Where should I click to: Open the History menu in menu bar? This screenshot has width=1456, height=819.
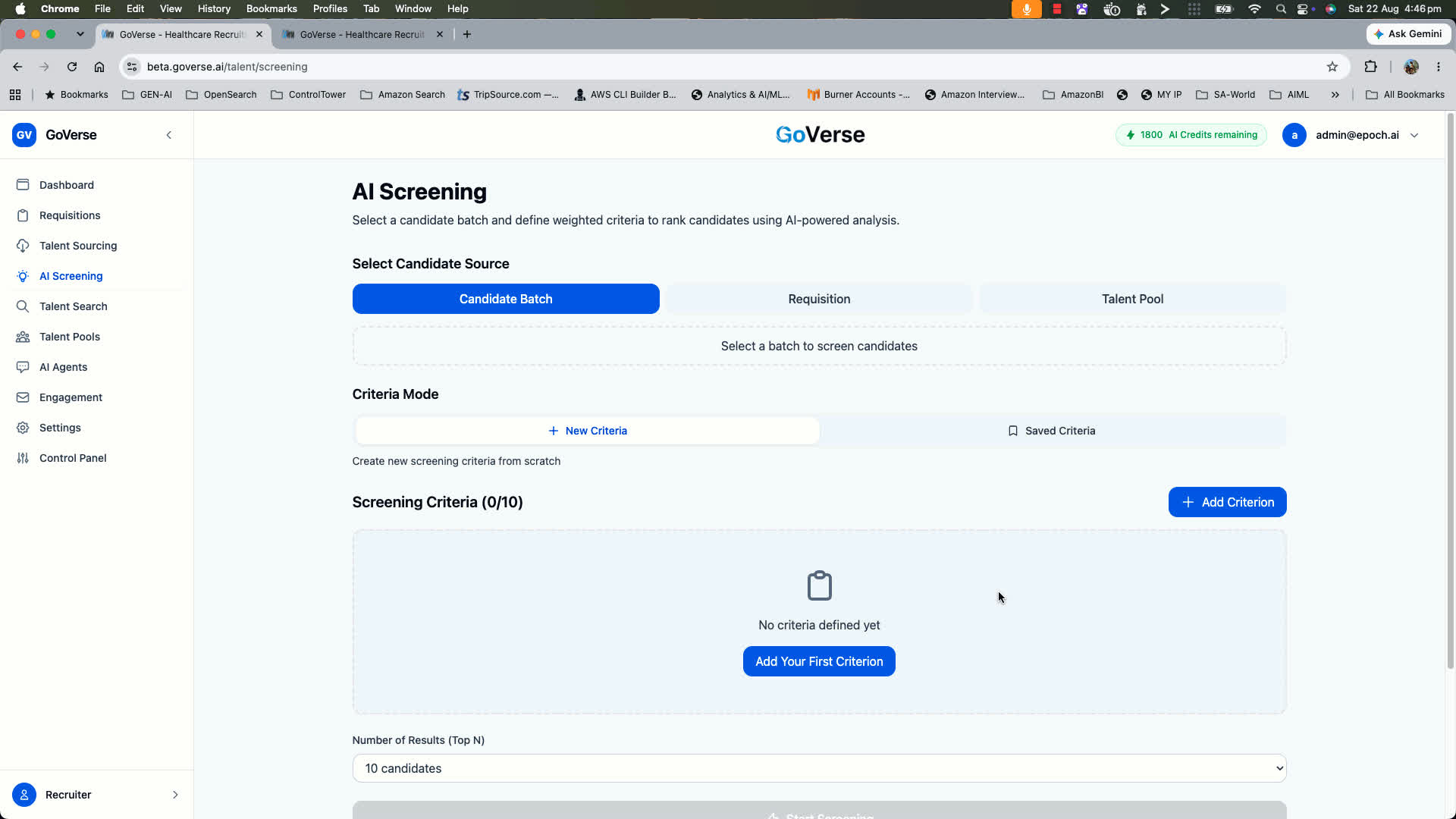click(214, 9)
